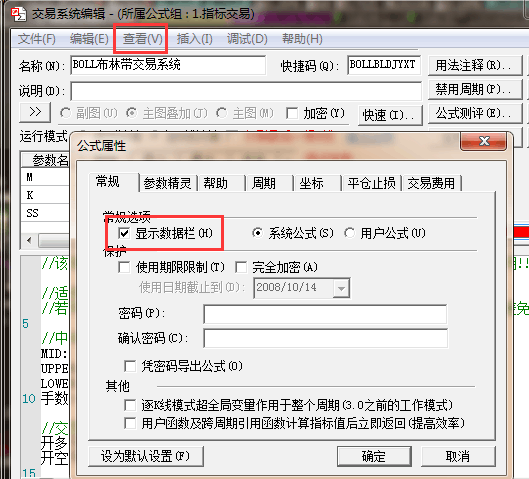Click the 确认密码(C) input field

(x=326, y=338)
